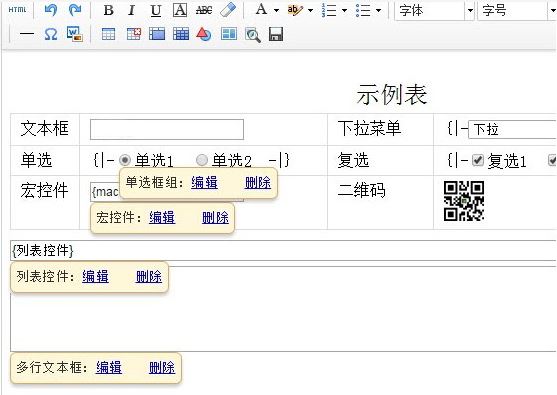Redo the last undone edit
This screenshot has width=557, height=395.
pos(75,10)
